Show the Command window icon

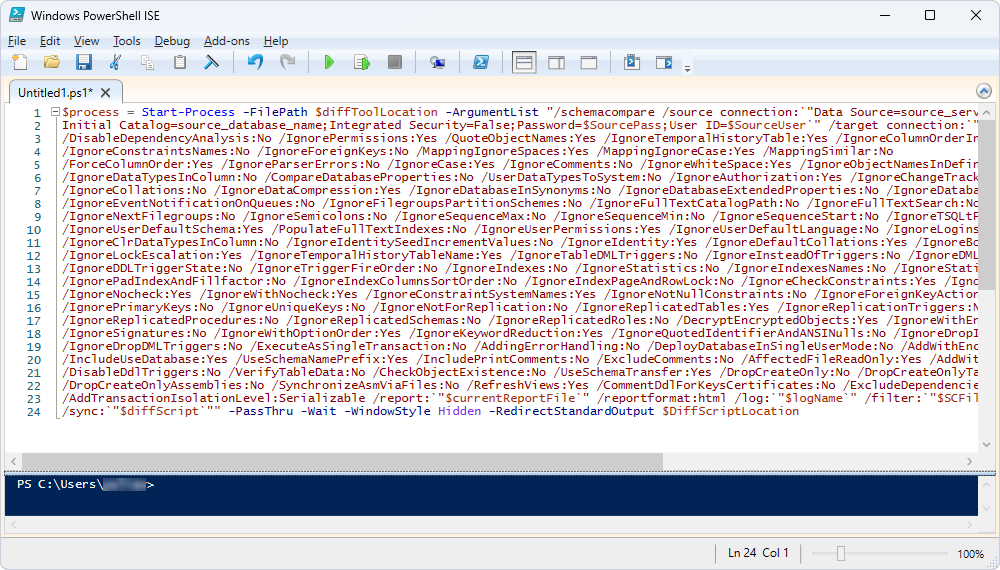coord(632,62)
